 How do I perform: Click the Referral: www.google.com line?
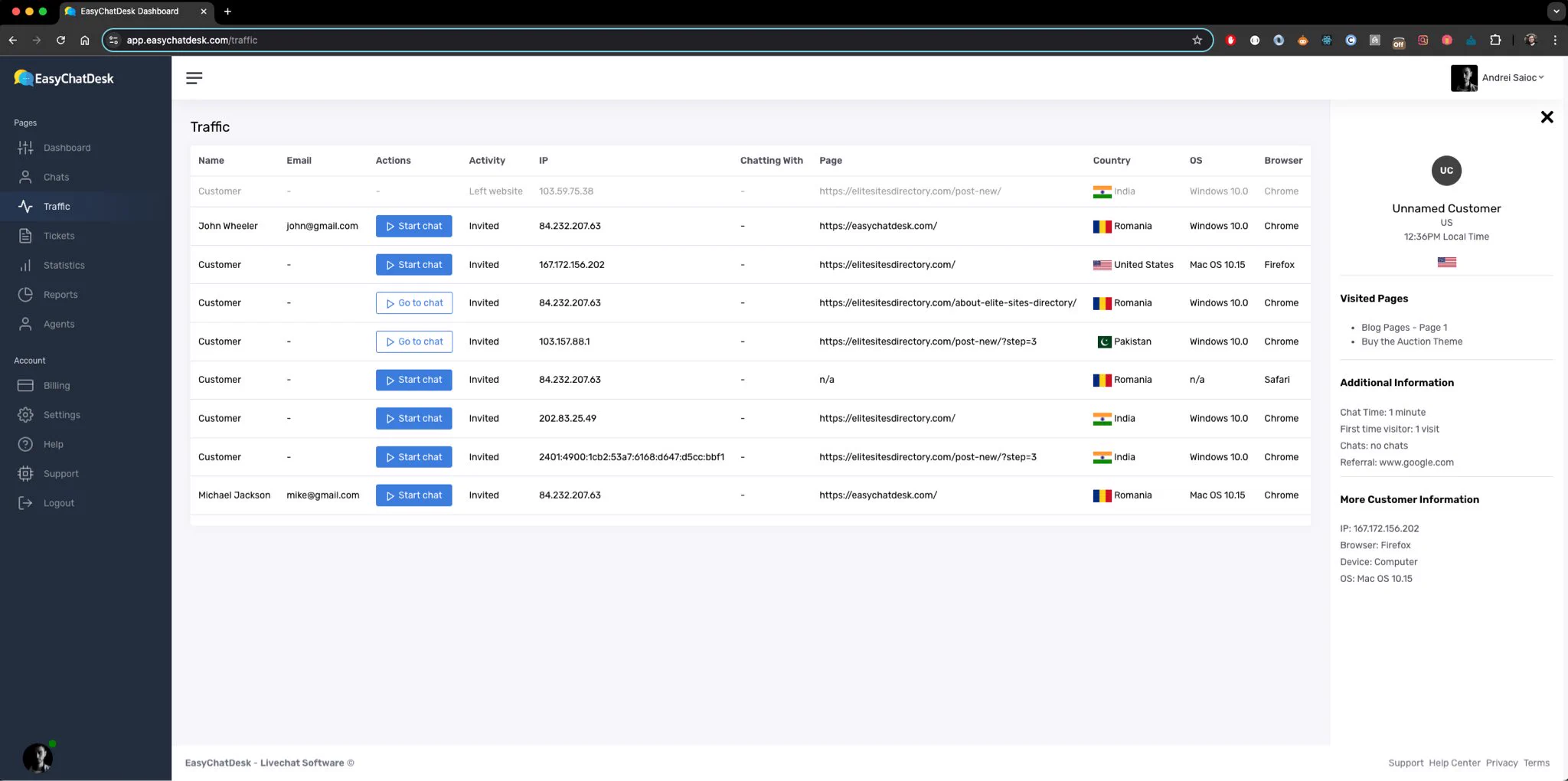pos(1396,462)
